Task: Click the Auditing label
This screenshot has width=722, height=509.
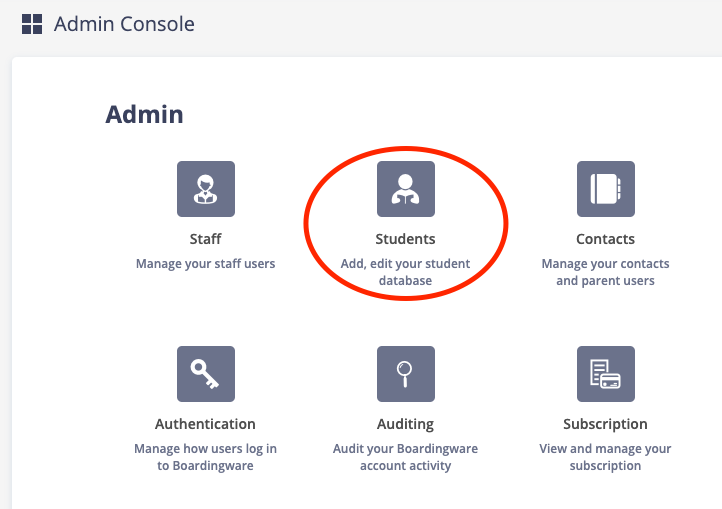Action: [405, 424]
